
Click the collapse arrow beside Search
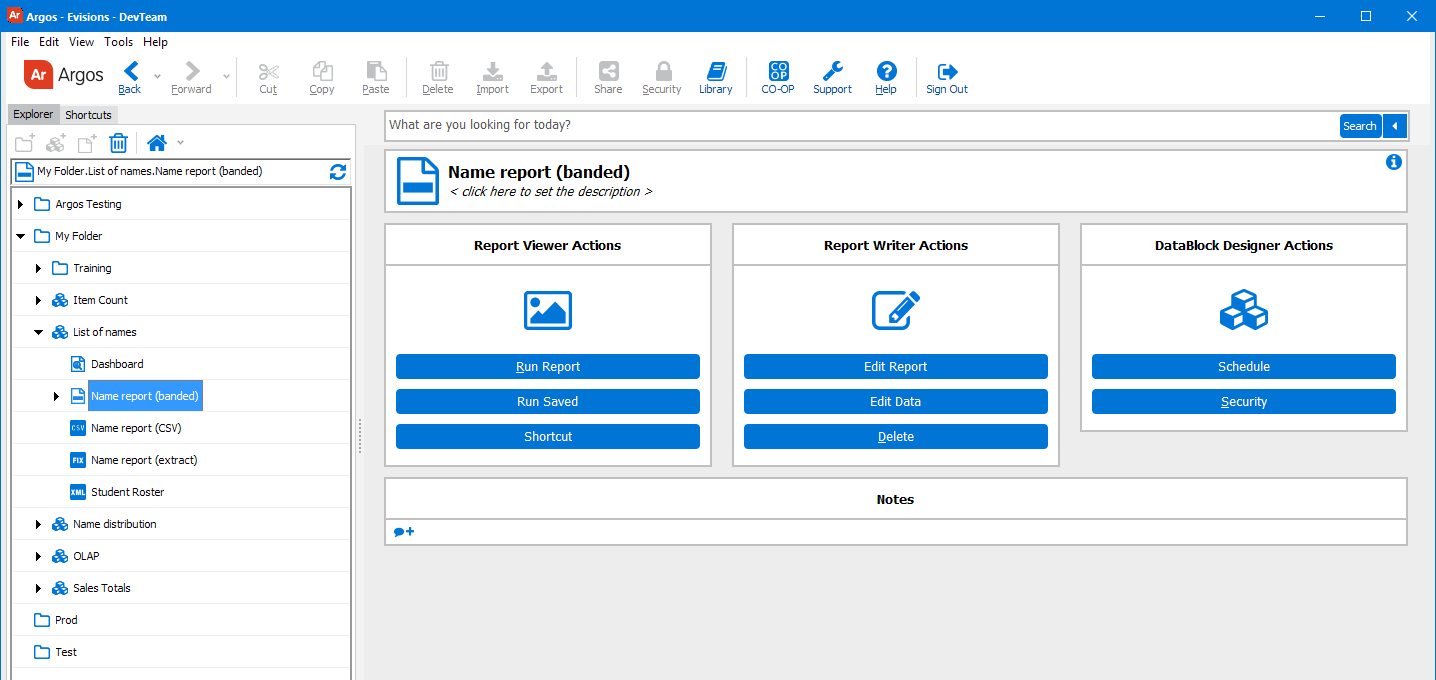pos(1395,126)
